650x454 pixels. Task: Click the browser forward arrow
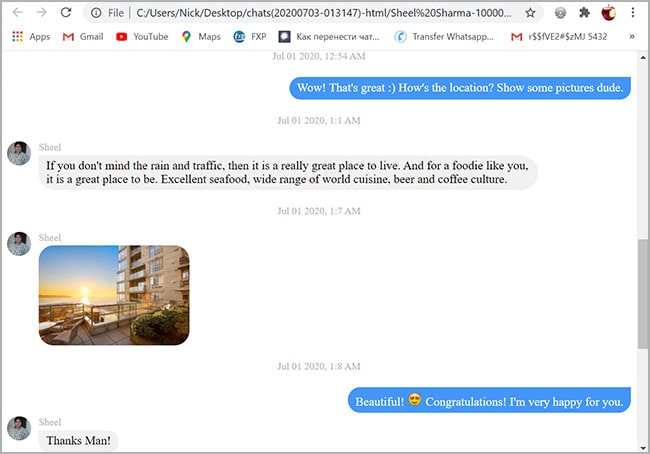click(x=41, y=12)
